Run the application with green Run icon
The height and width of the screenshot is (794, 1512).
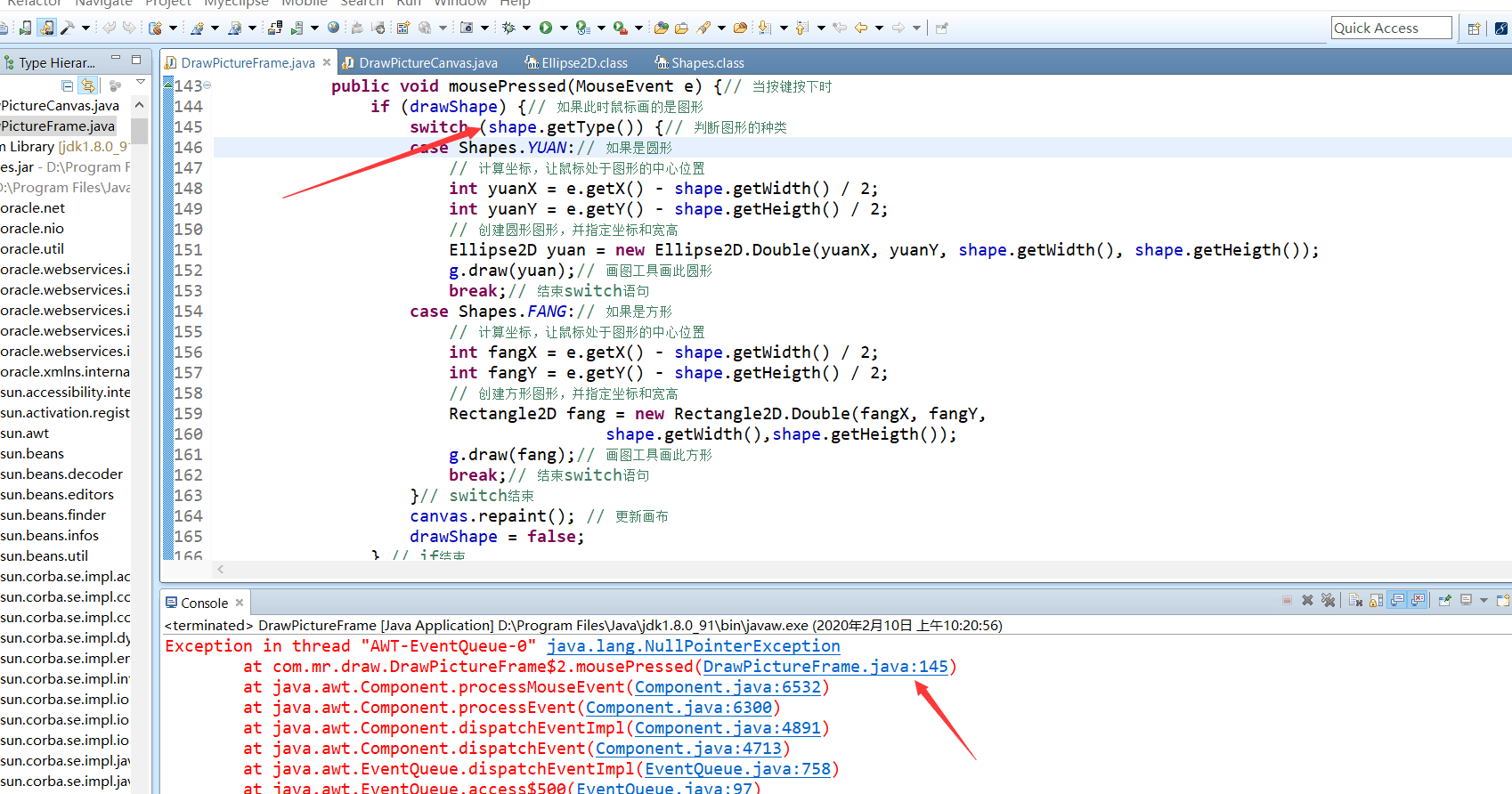point(545,28)
